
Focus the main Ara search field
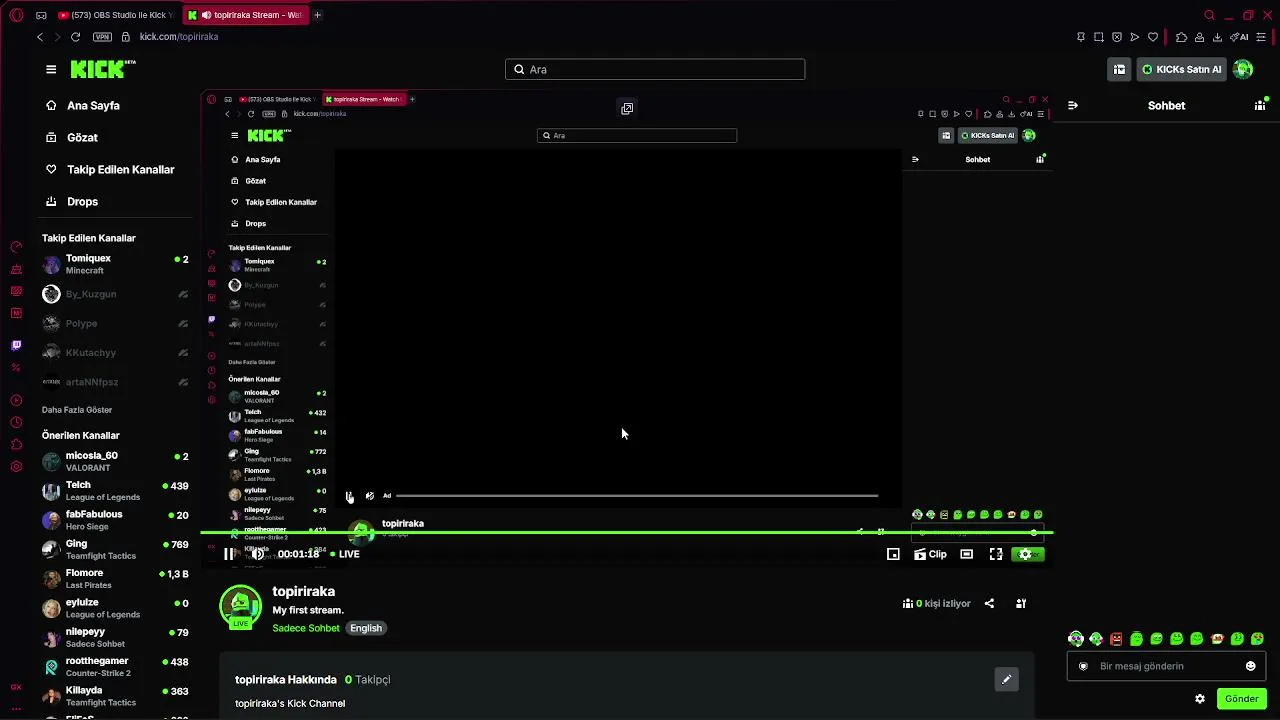pyautogui.click(x=655, y=69)
